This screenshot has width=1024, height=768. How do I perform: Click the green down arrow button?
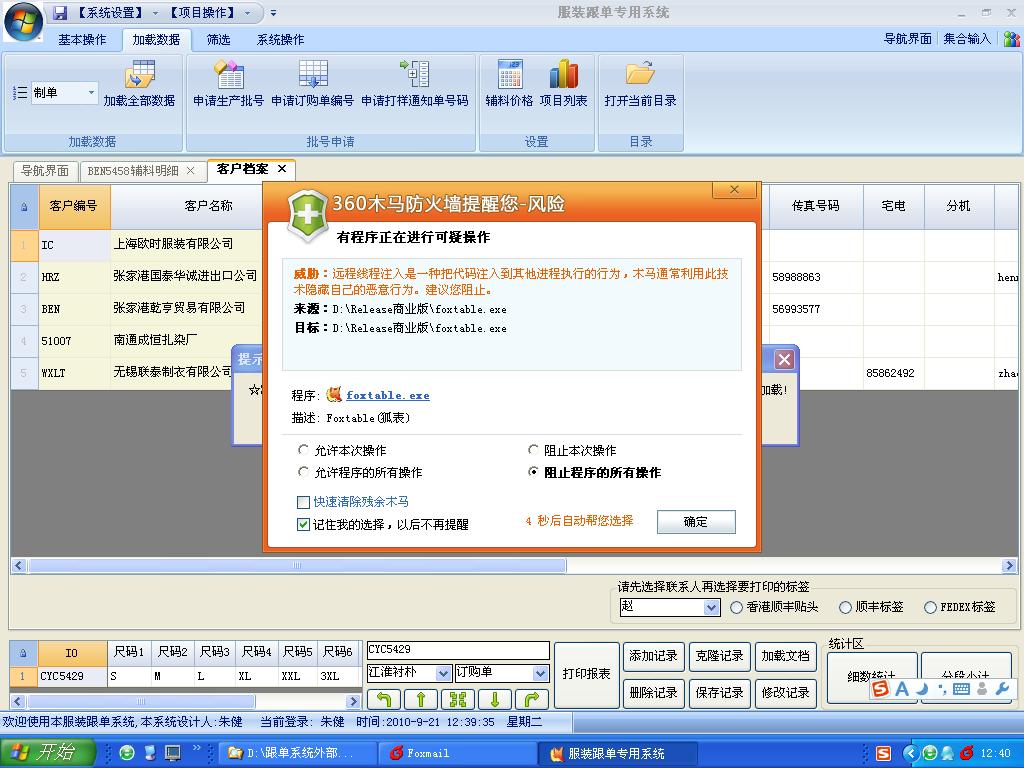(x=495, y=699)
